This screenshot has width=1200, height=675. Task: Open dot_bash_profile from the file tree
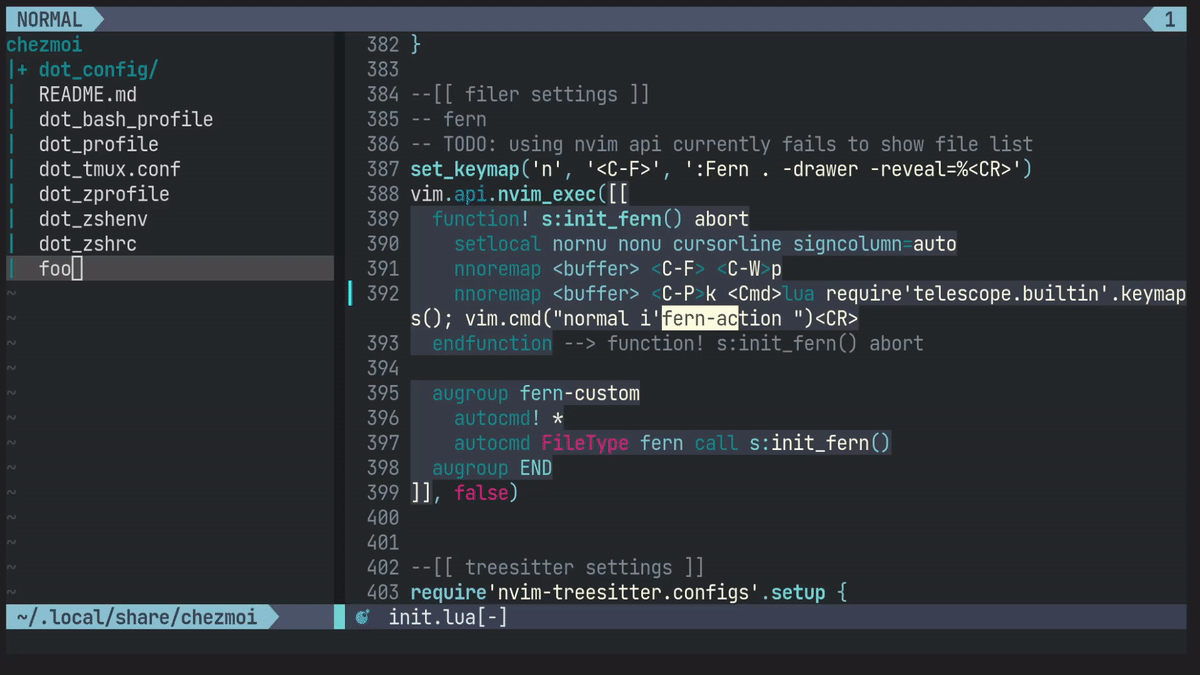click(125, 120)
